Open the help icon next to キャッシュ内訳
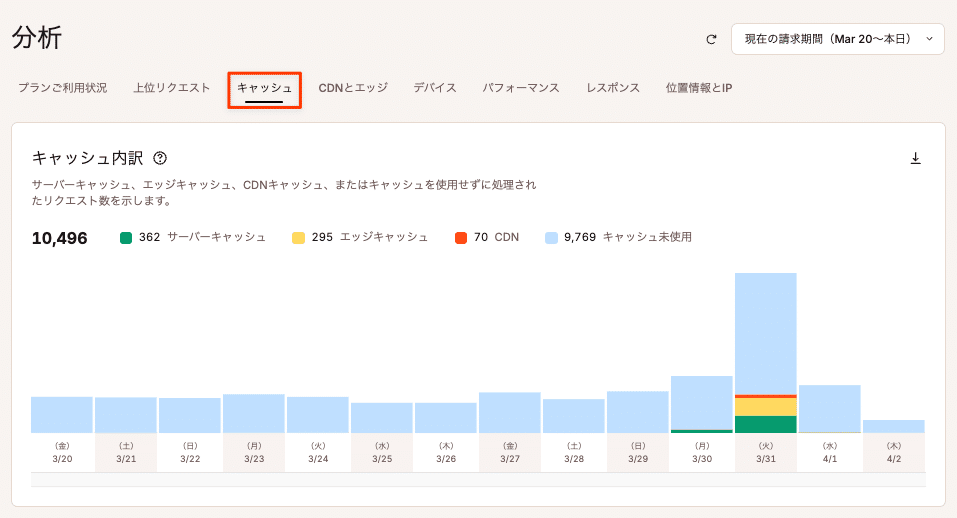This screenshot has height=518, width=957. tap(160, 158)
